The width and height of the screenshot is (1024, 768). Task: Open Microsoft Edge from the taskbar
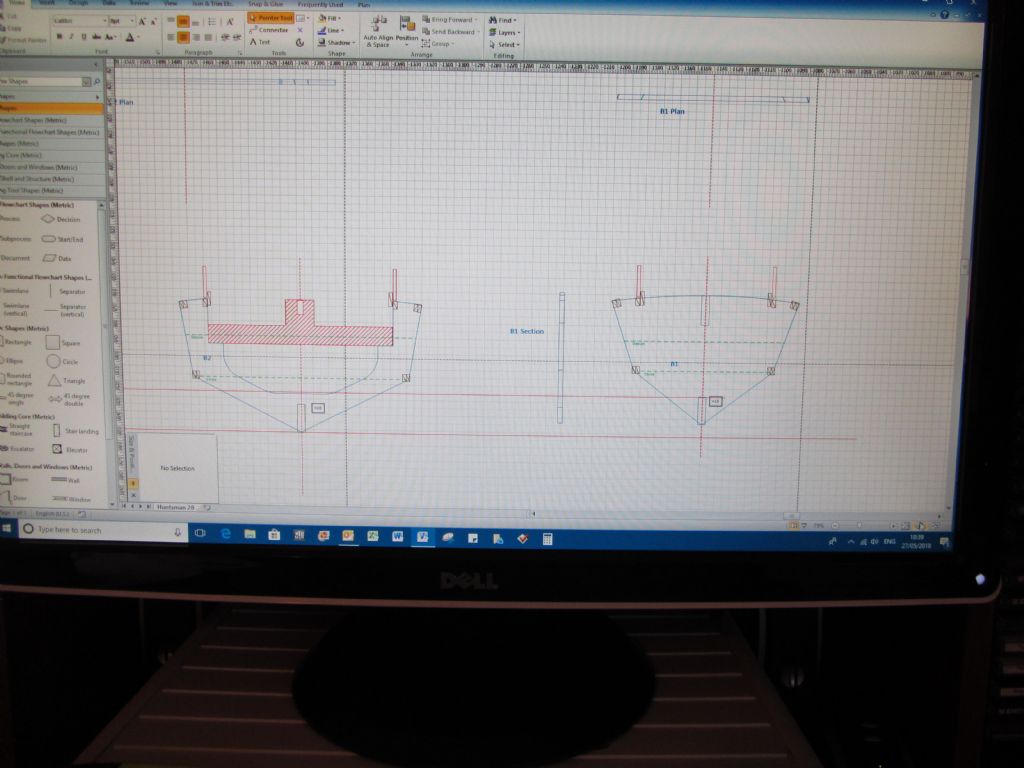click(226, 534)
